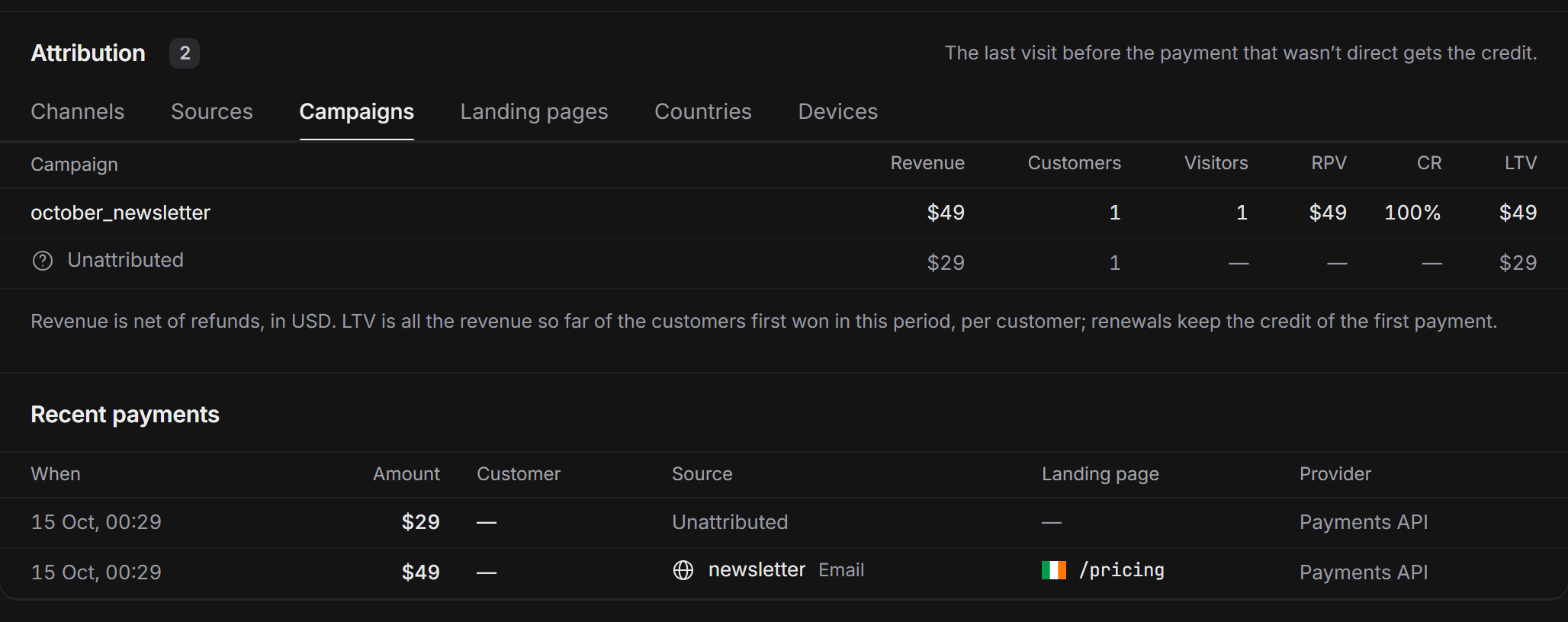Click the $29 payment amount
Image resolution: width=1568 pixels, height=622 pixels.
point(421,522)
